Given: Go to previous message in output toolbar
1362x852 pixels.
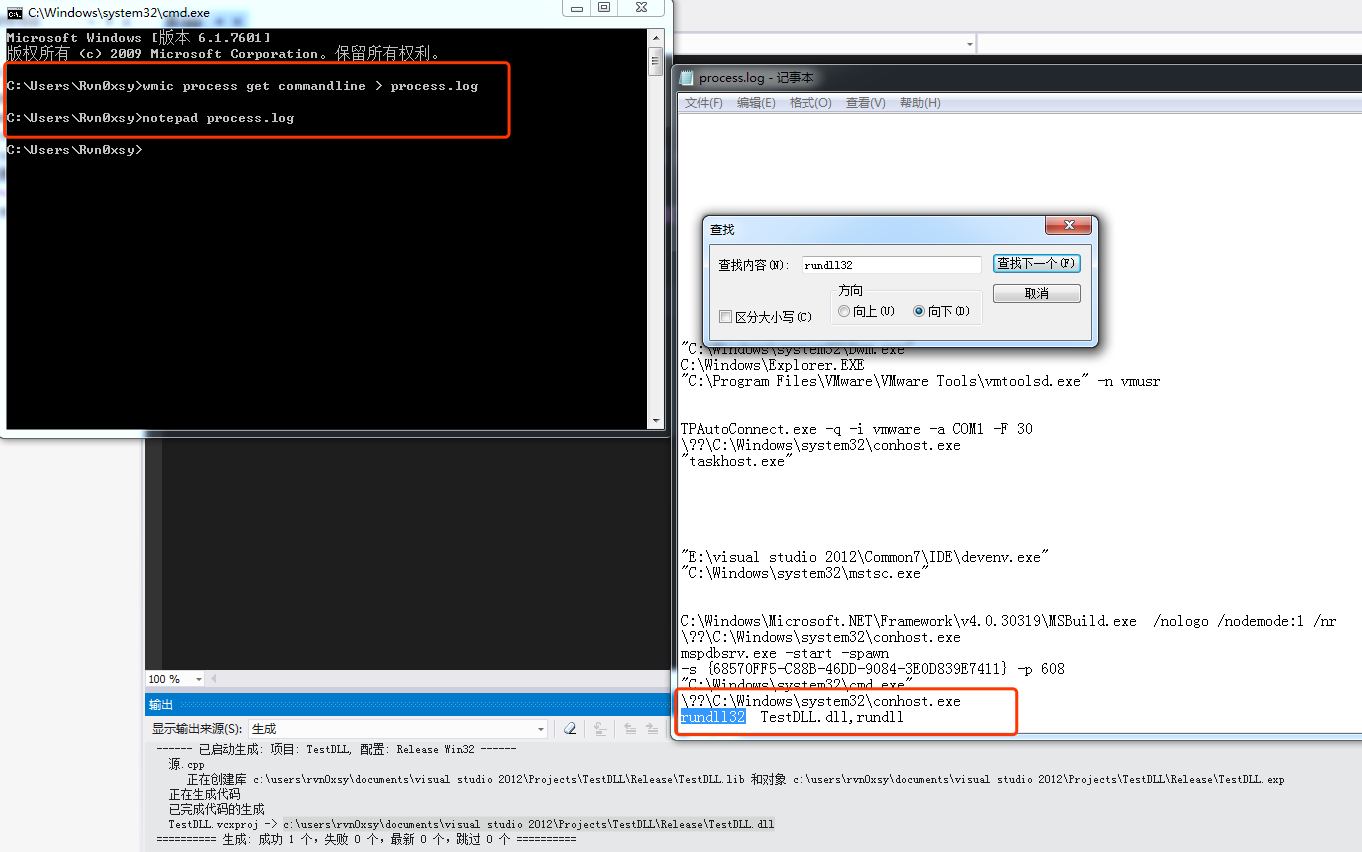Looking at the screenshot, I should (630, 729).
